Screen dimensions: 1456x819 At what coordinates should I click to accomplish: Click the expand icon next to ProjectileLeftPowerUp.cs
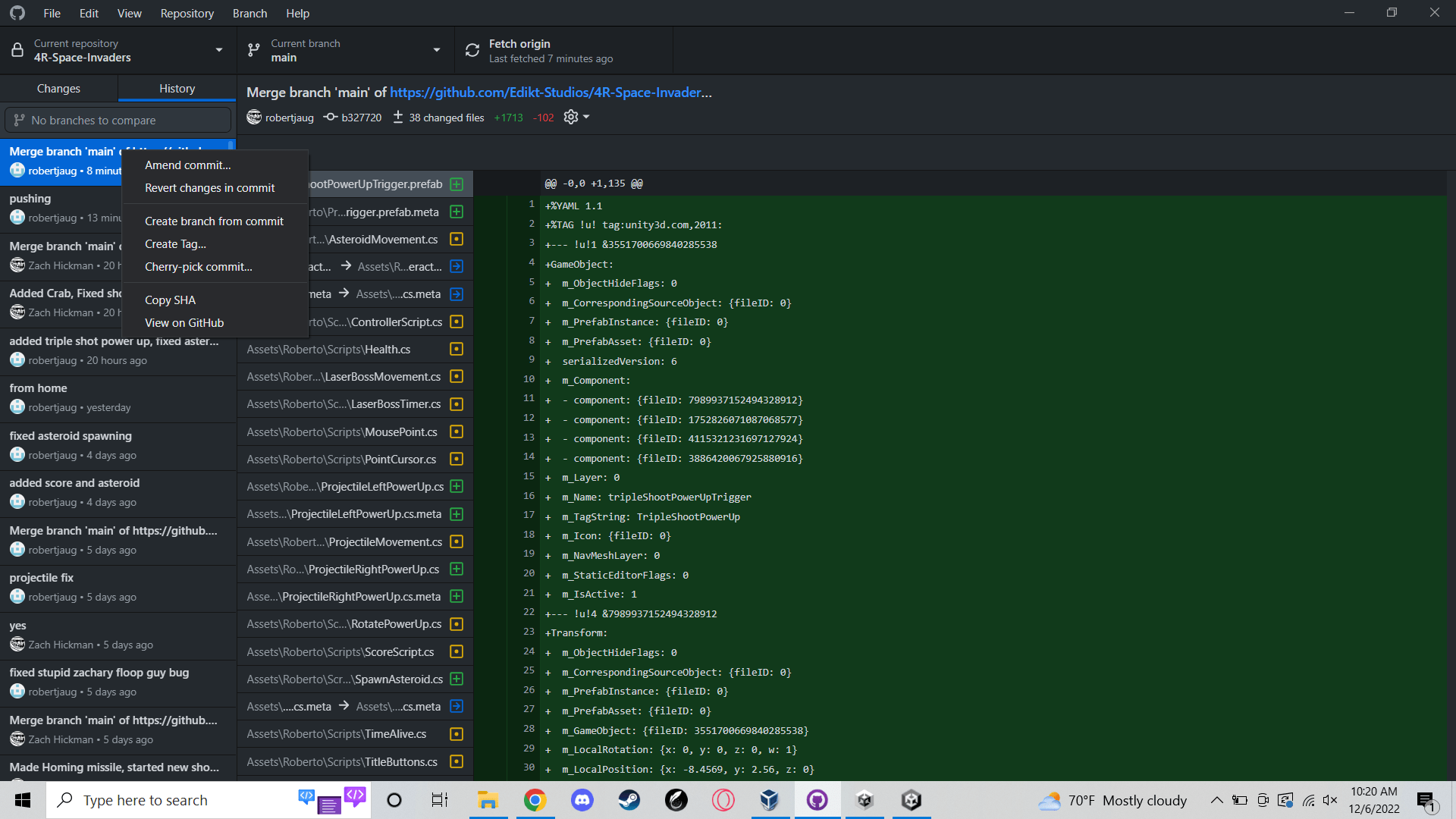[456, 486]
